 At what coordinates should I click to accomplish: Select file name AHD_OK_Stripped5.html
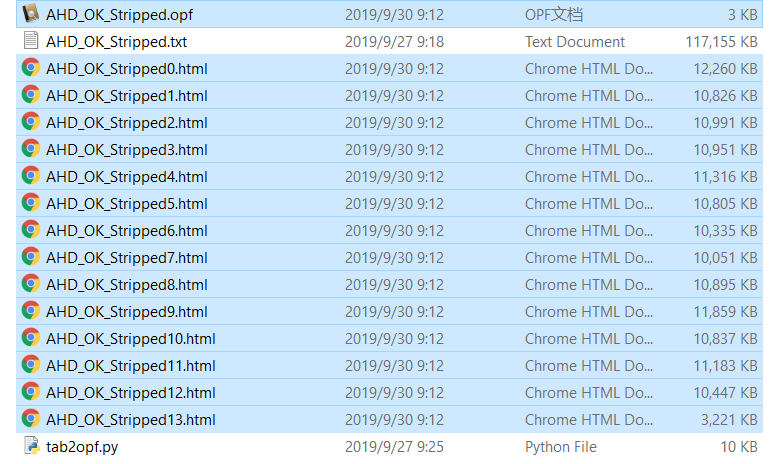(x=127, y=204)
